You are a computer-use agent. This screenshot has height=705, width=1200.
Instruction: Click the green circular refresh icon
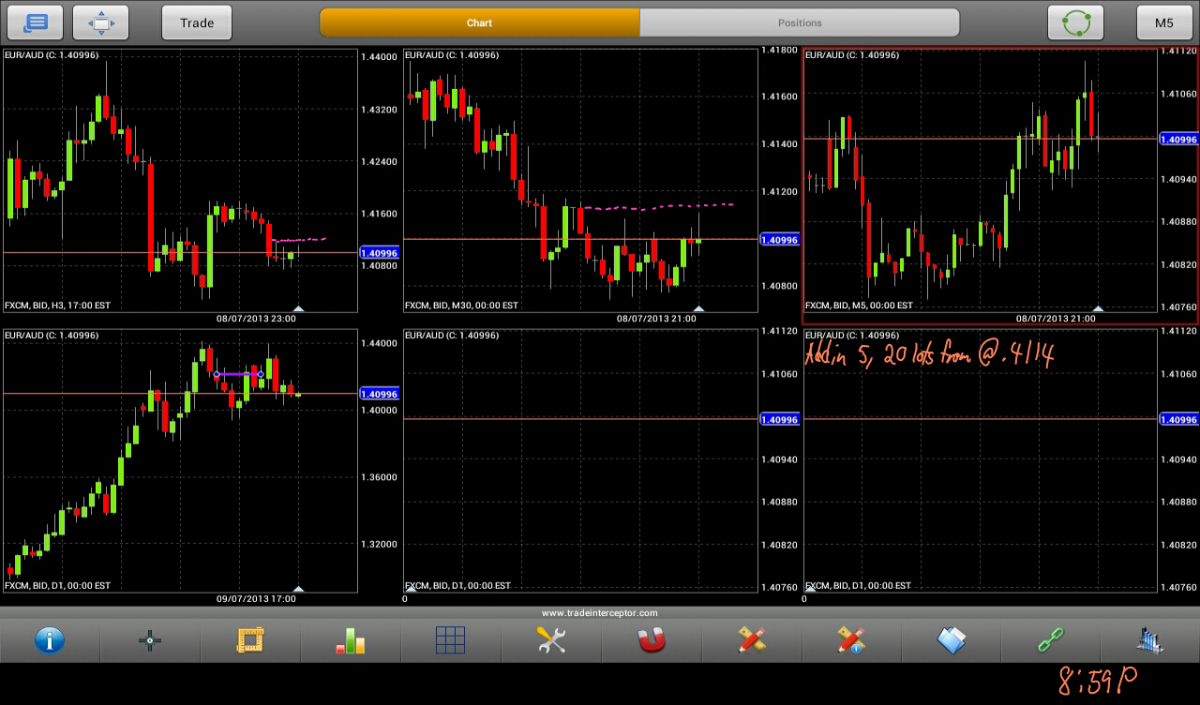click(1075, 22)
